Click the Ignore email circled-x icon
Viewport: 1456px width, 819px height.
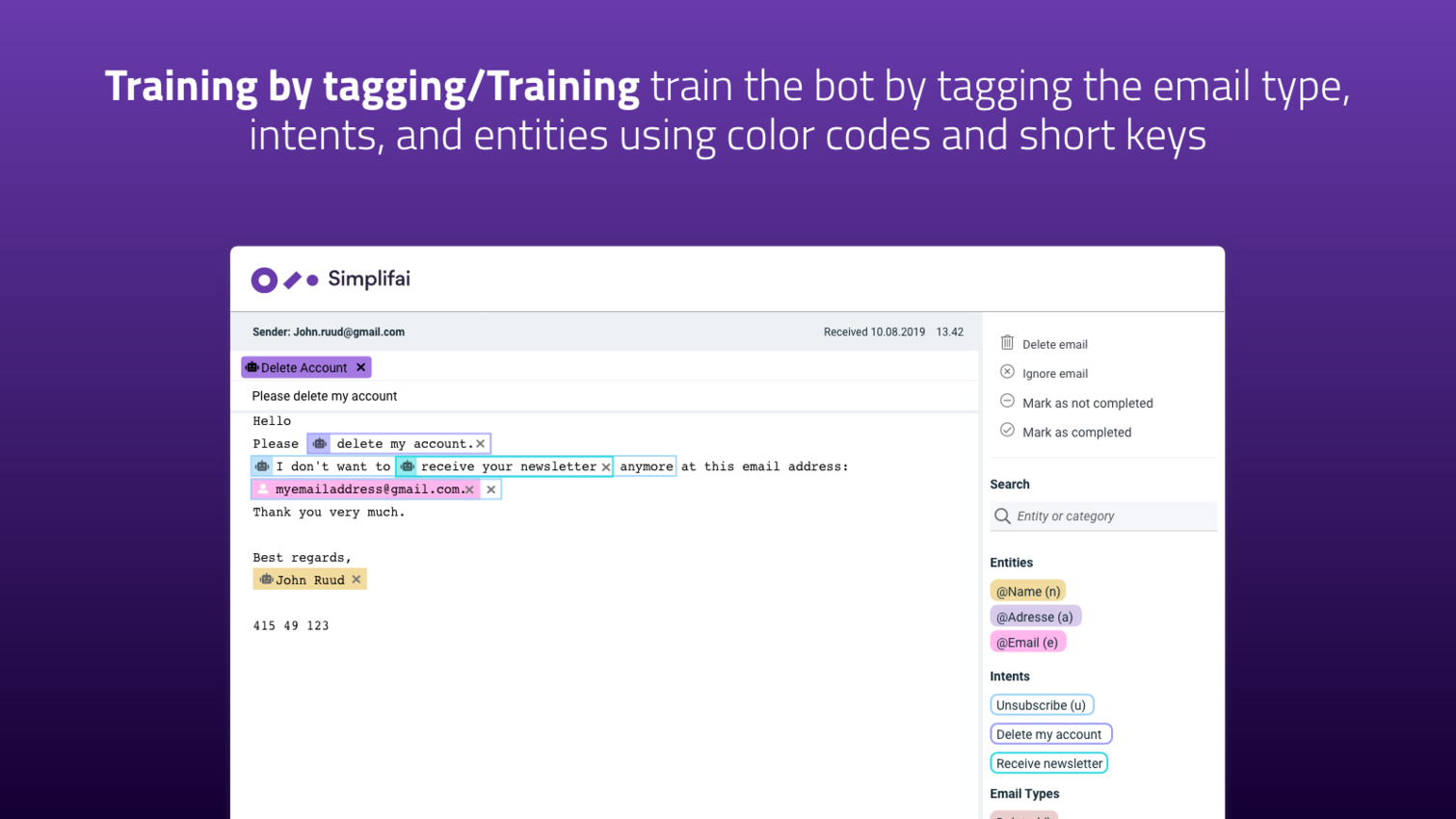coord(1007,372)
